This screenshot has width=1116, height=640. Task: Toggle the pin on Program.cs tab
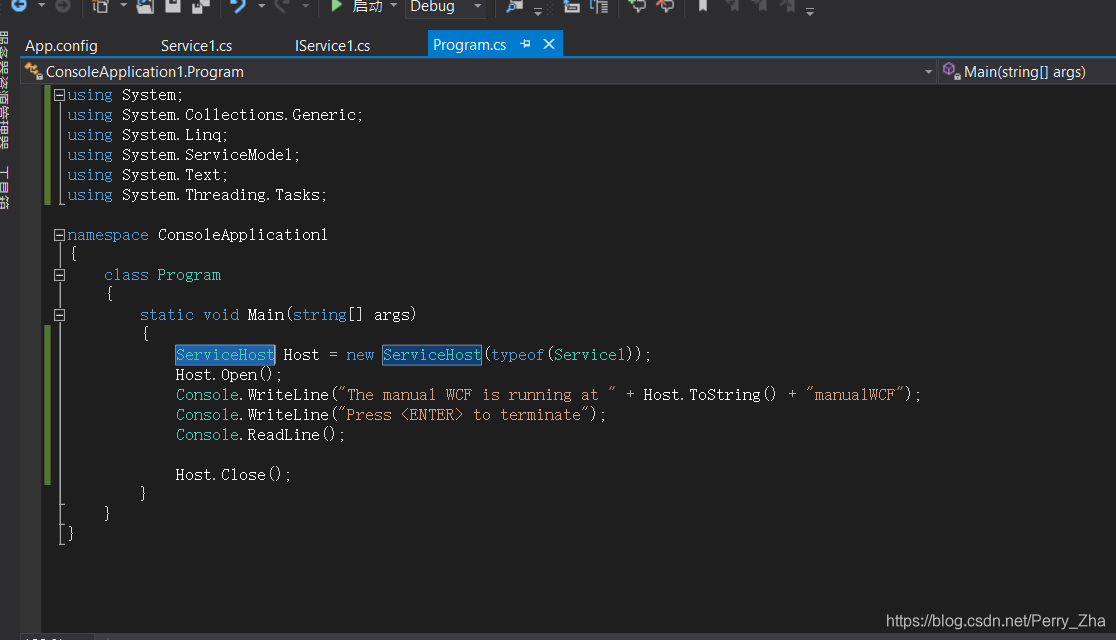point(525,44)
